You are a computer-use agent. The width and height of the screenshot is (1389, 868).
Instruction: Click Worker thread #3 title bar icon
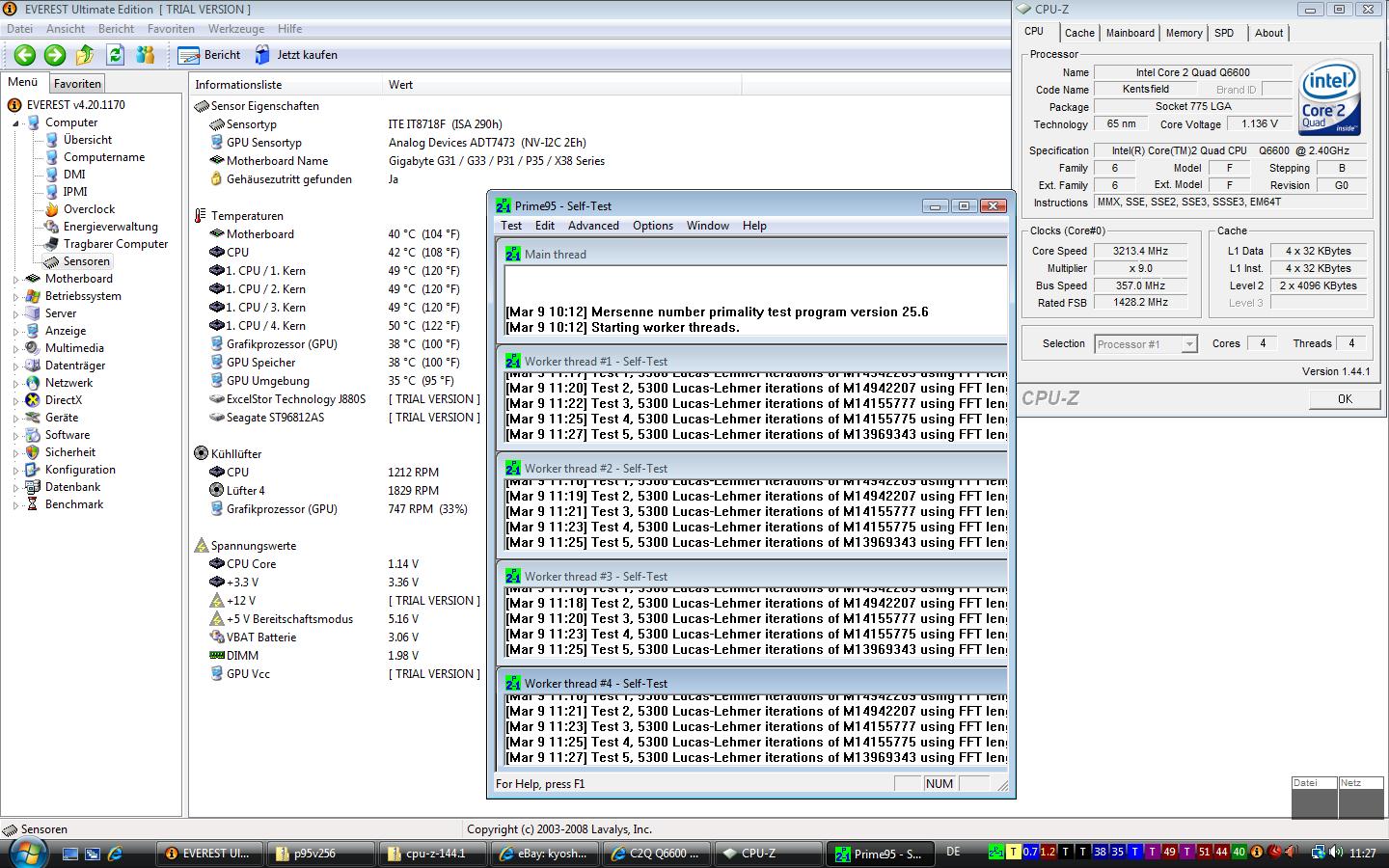click(x=513, y=577)
